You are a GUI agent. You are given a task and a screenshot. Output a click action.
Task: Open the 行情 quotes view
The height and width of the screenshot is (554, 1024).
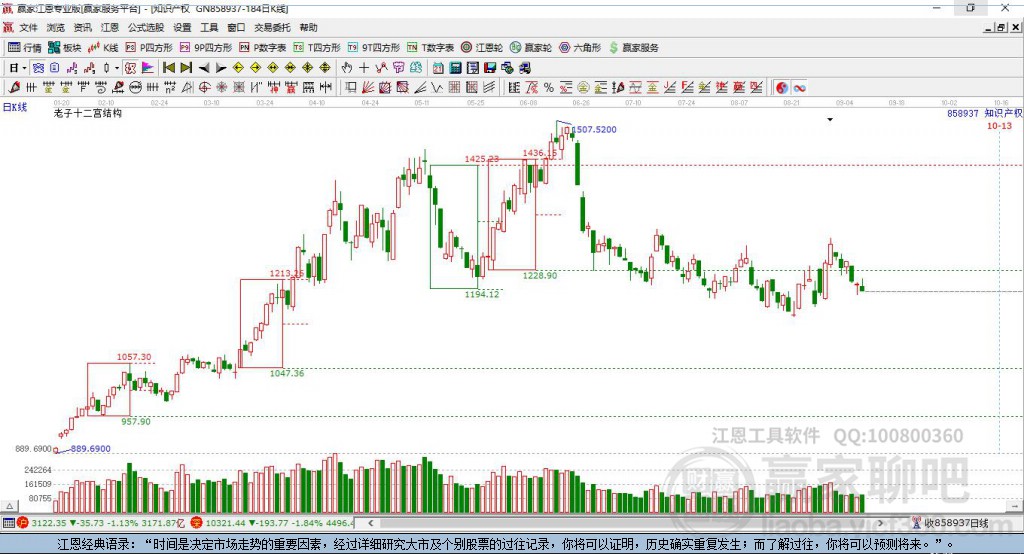coord(25,48)
